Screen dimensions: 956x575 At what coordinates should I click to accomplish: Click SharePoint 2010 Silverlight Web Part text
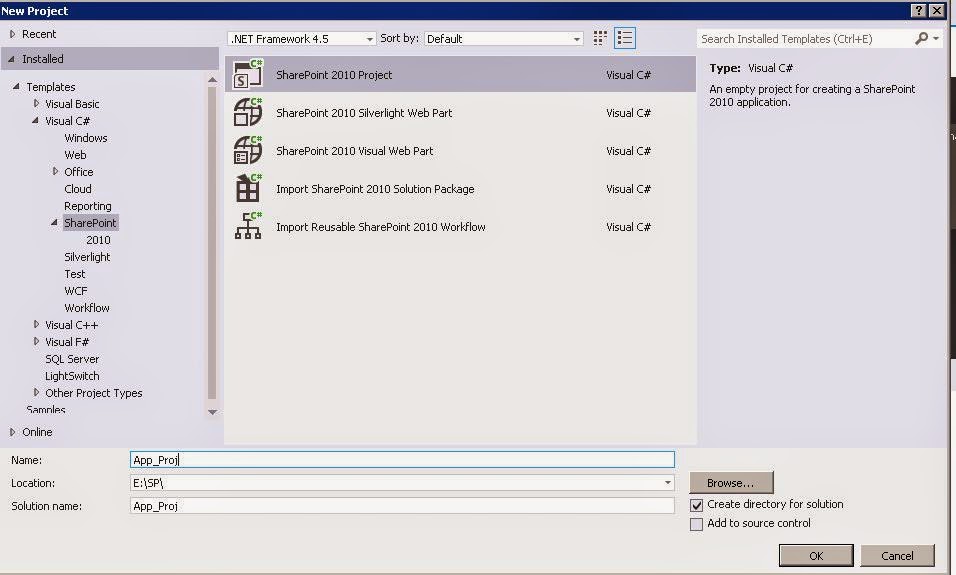[364, 113]
